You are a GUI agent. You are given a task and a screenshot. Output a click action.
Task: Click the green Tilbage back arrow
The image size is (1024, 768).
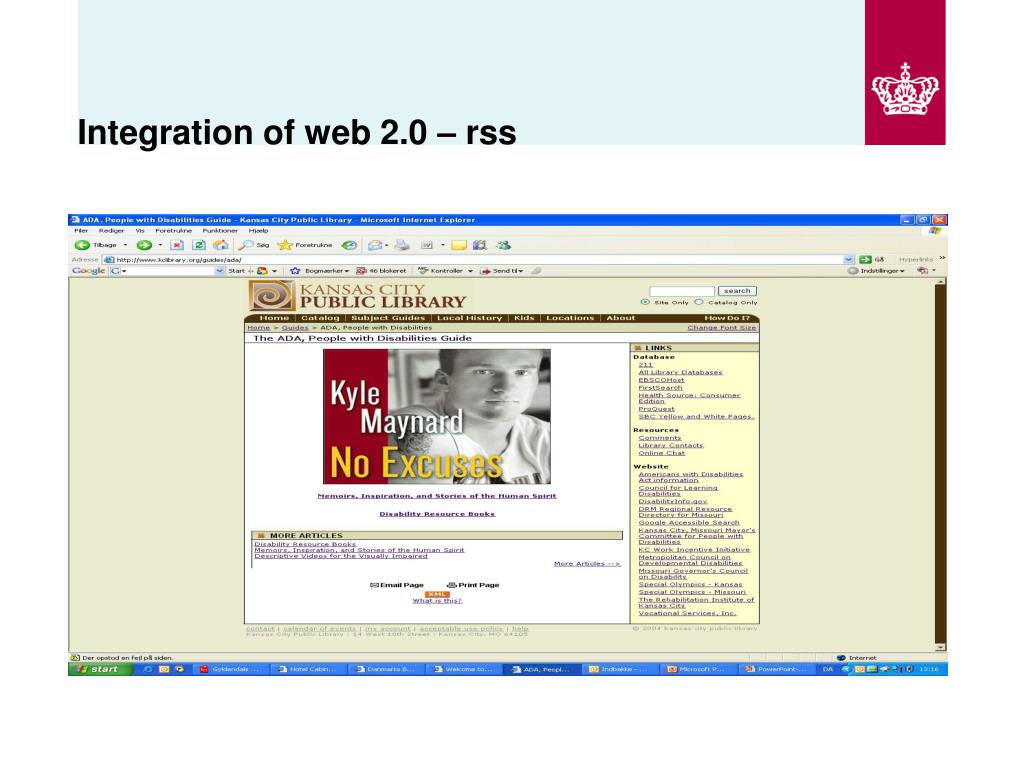tap(82, 246)
